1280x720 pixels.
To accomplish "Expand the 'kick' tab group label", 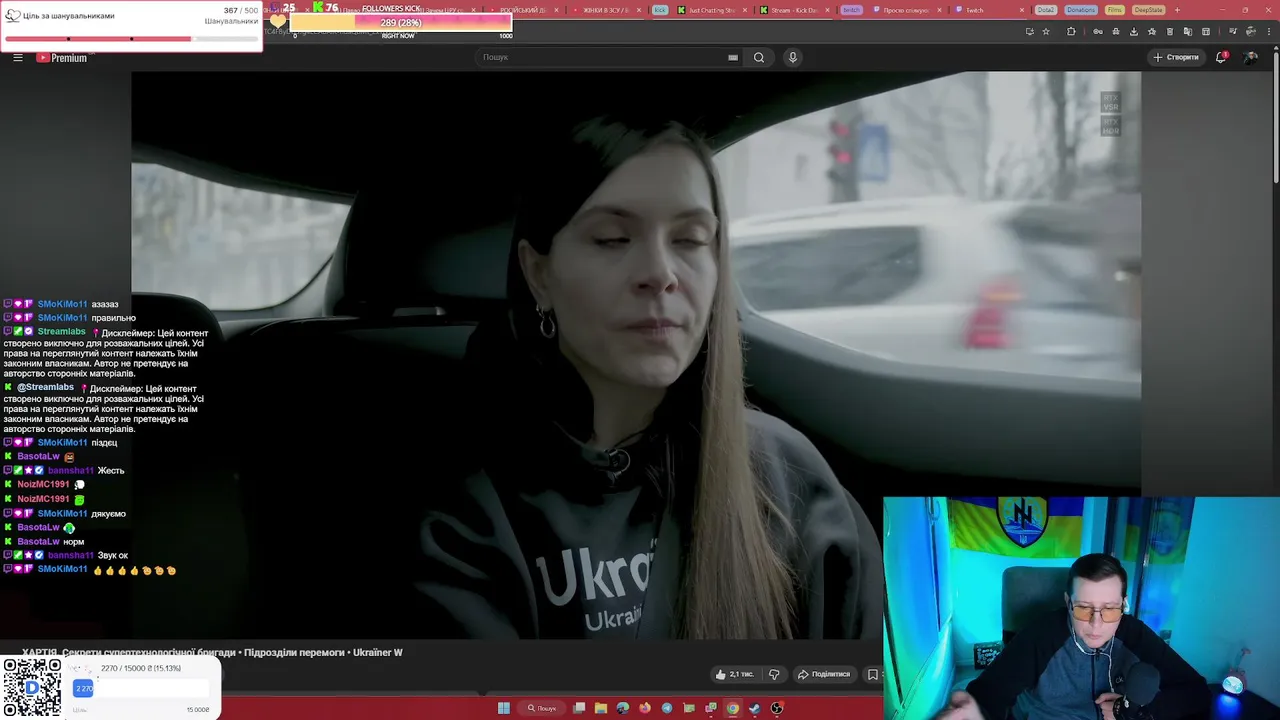I will tap(660, 10).
